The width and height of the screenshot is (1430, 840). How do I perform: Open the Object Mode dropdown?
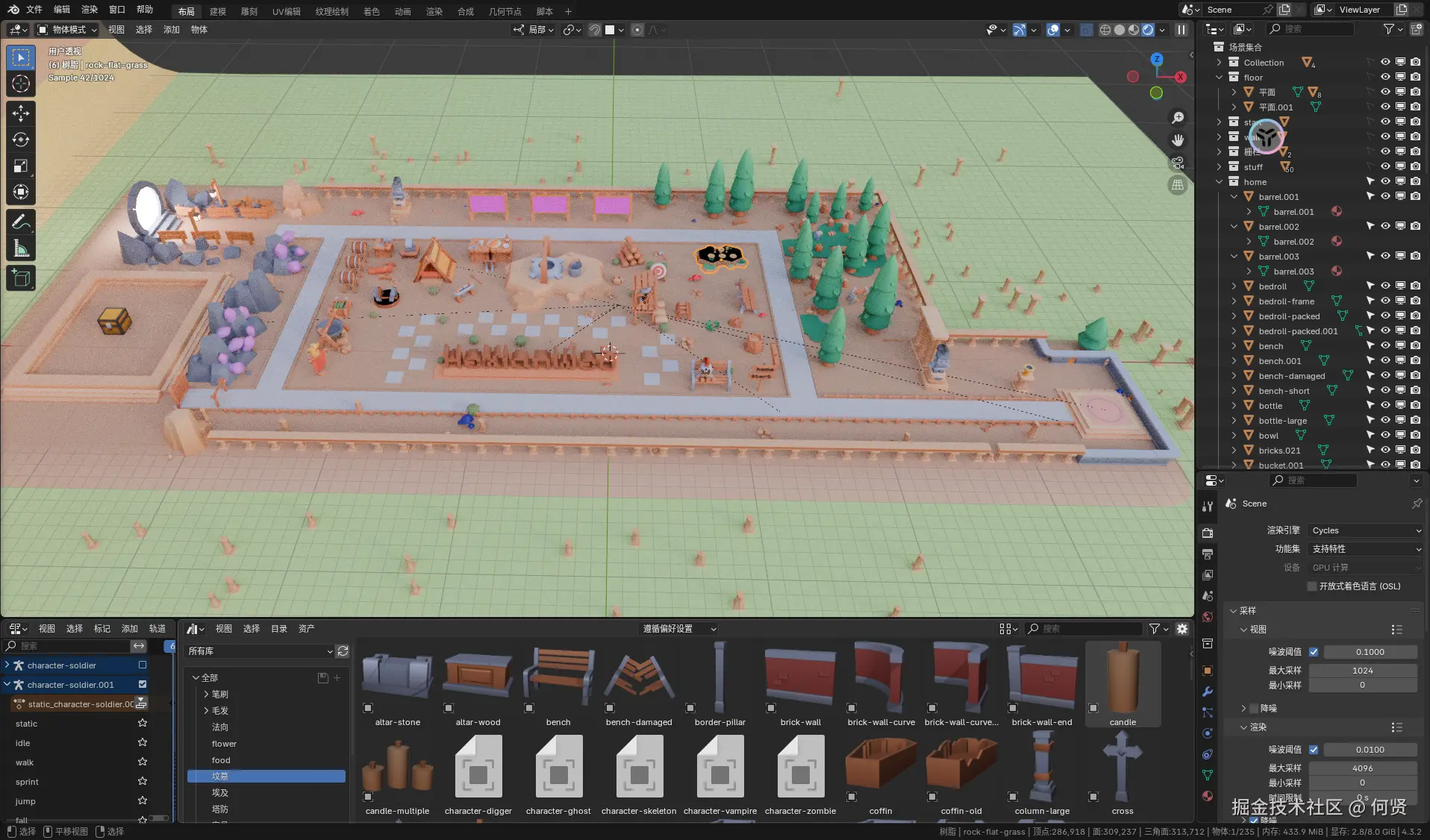69,30
